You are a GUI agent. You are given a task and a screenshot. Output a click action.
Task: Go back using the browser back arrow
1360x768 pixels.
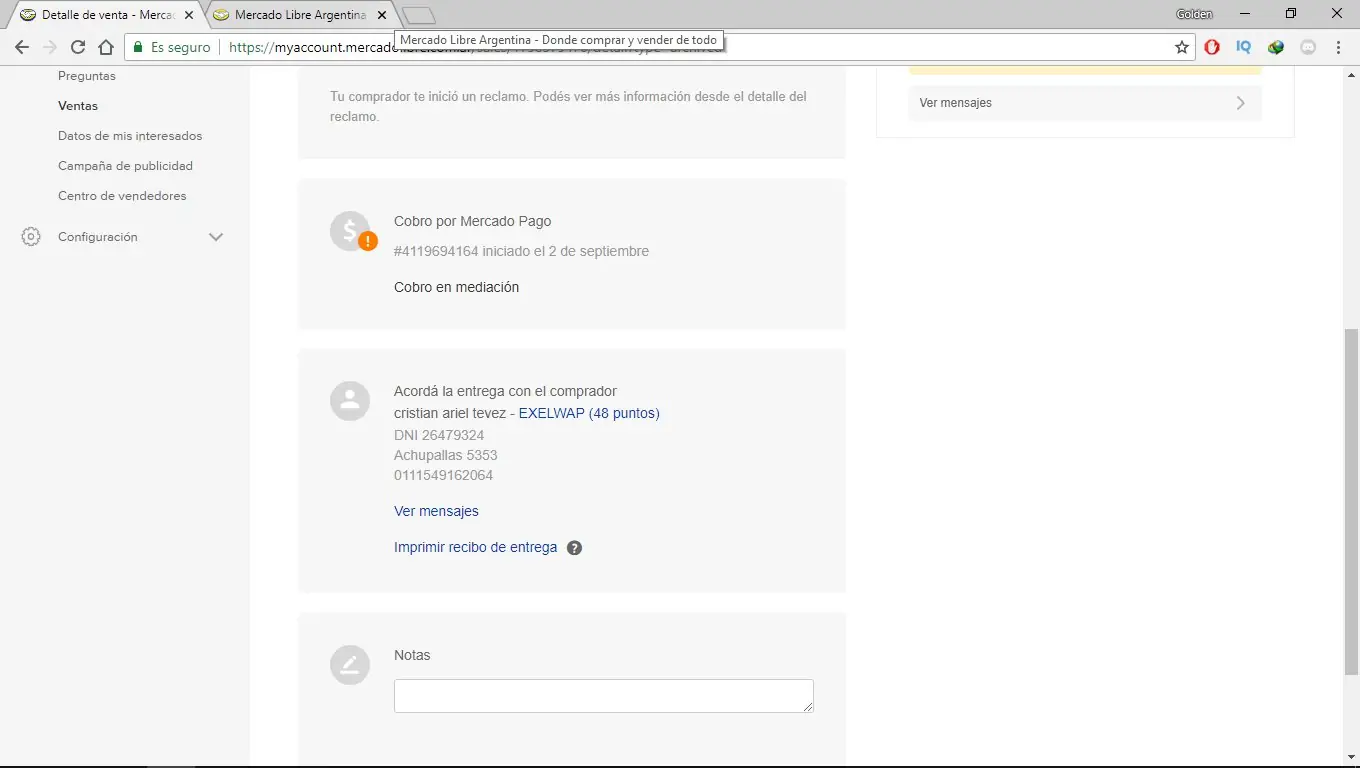[22, 47]
